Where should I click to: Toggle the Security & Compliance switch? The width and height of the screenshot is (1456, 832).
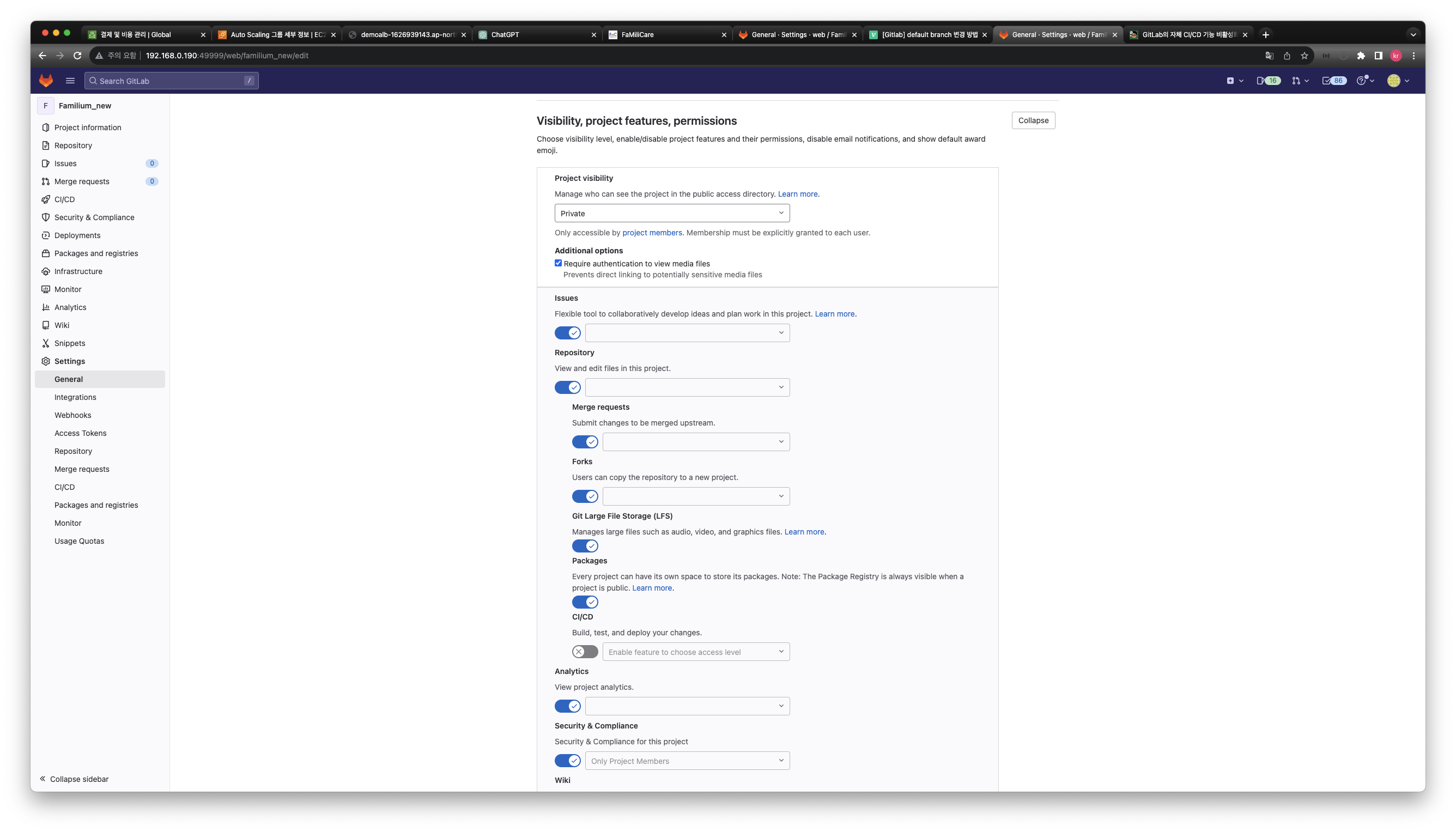pyautogui.click(x=567, y=761)
